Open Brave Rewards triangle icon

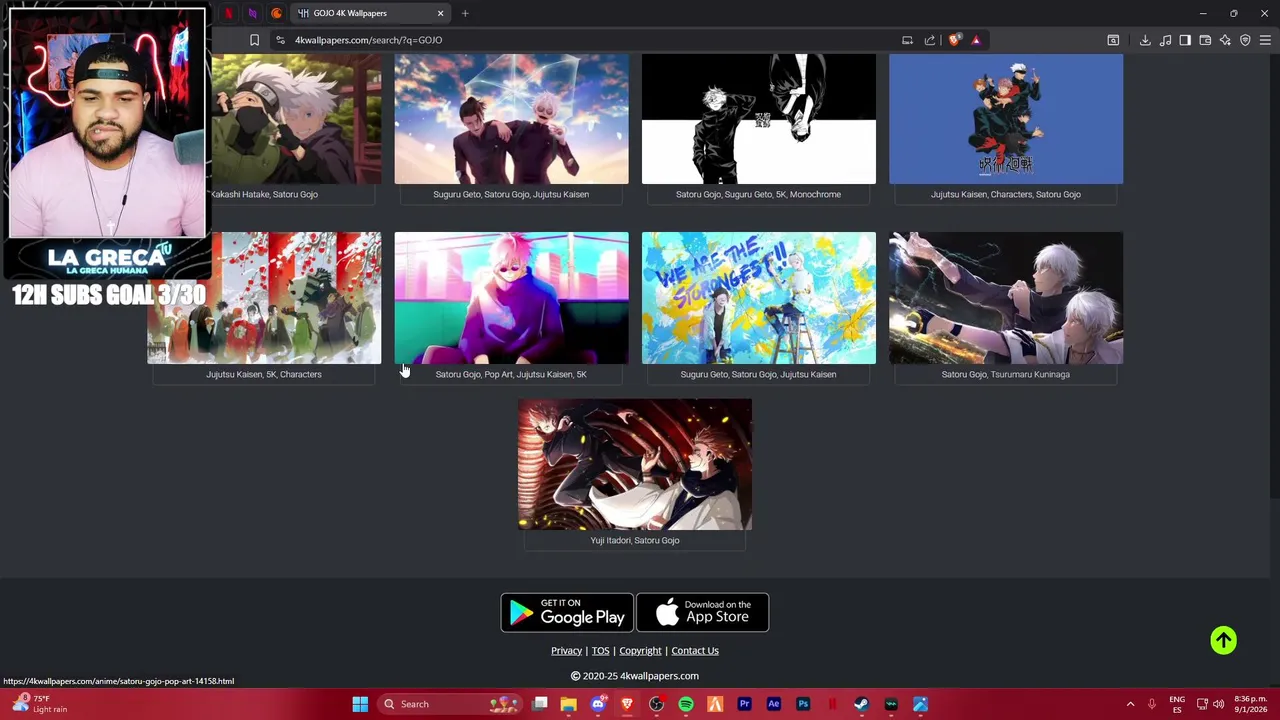[976, 40]
